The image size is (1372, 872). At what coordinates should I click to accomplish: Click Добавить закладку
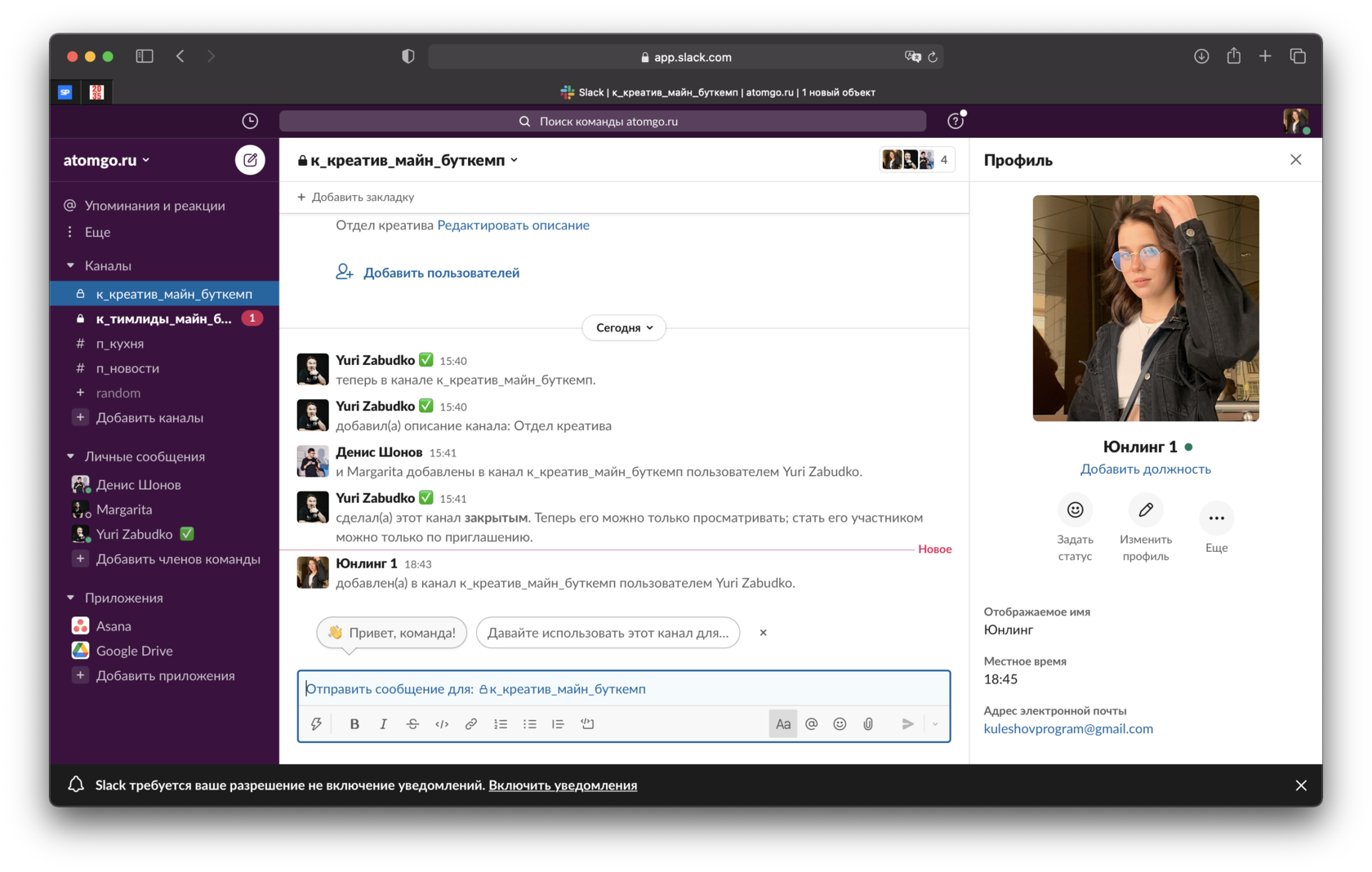click(355, 197)
